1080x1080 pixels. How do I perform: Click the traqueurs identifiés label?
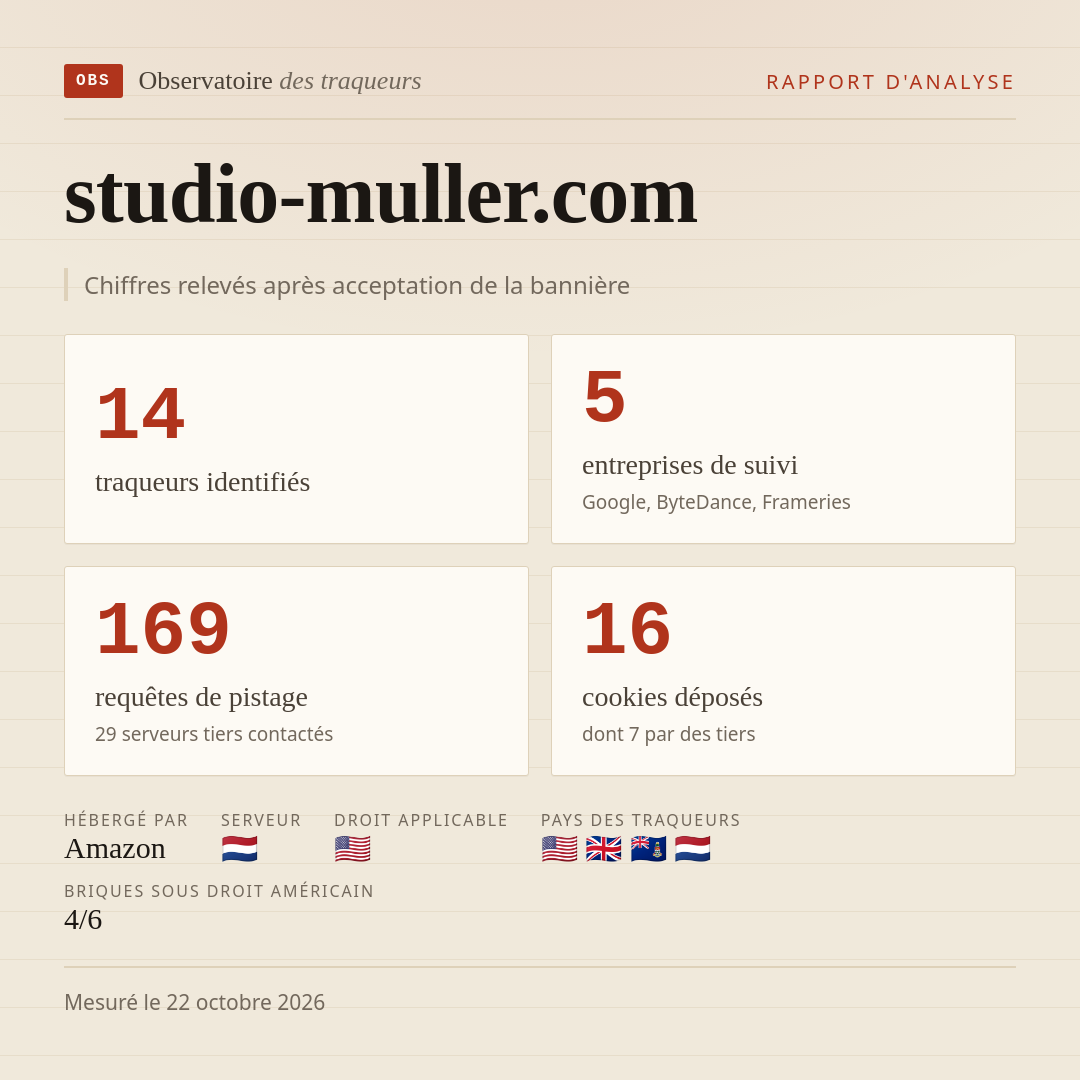202,482
